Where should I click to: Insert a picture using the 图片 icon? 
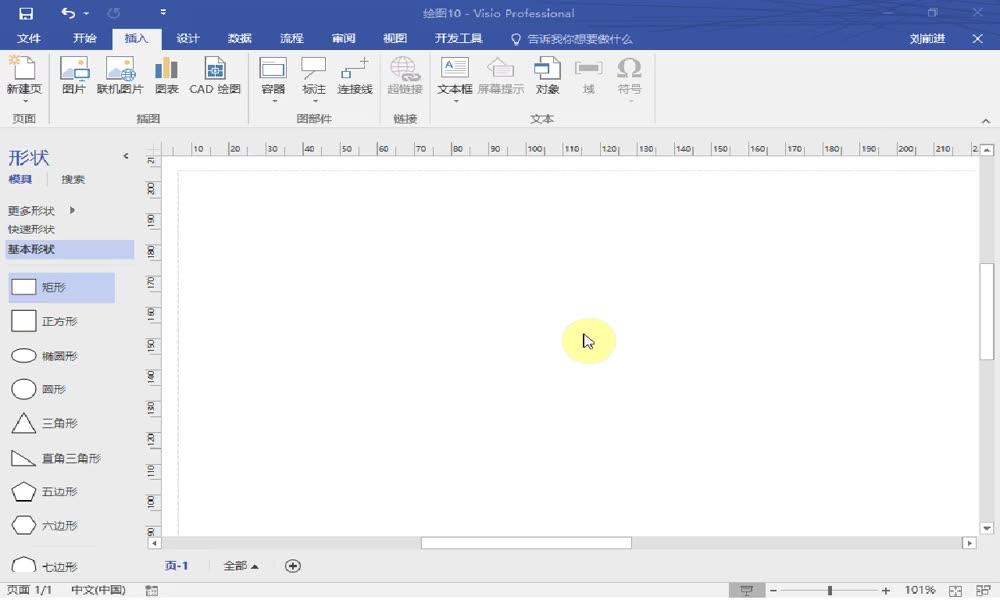click(75, 75)
